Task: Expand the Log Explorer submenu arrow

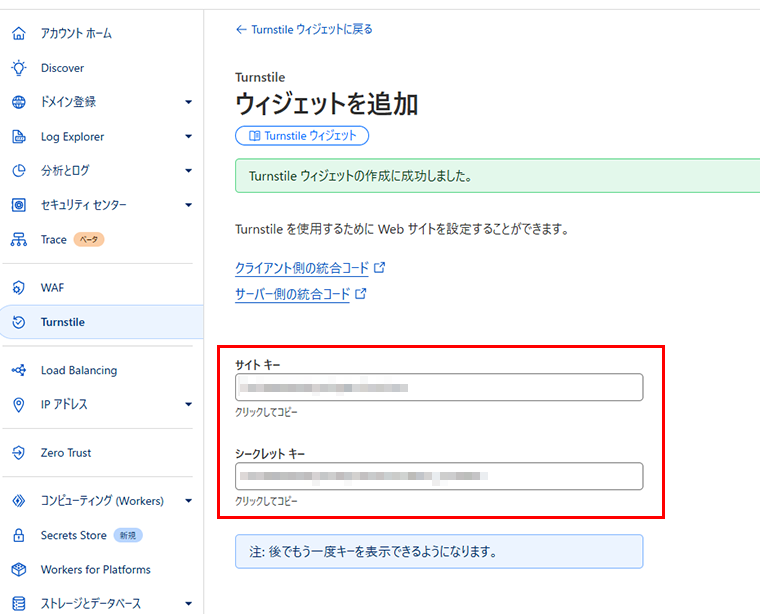Action: (189, 137)
